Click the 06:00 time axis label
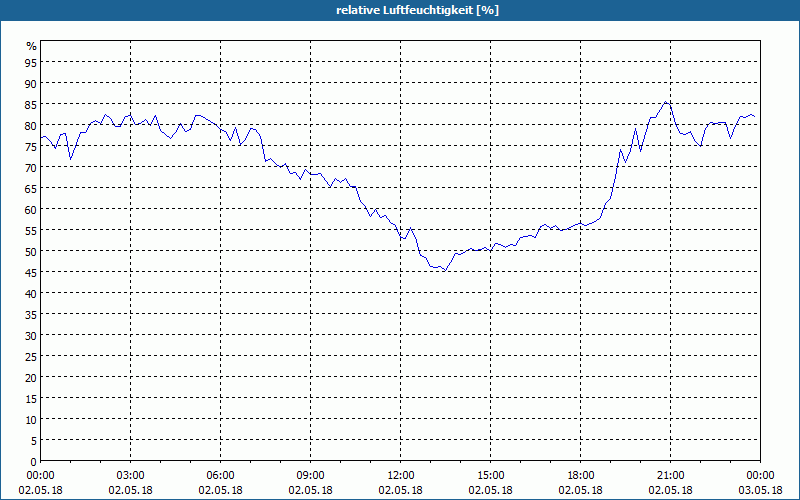 tap(220, 476)
